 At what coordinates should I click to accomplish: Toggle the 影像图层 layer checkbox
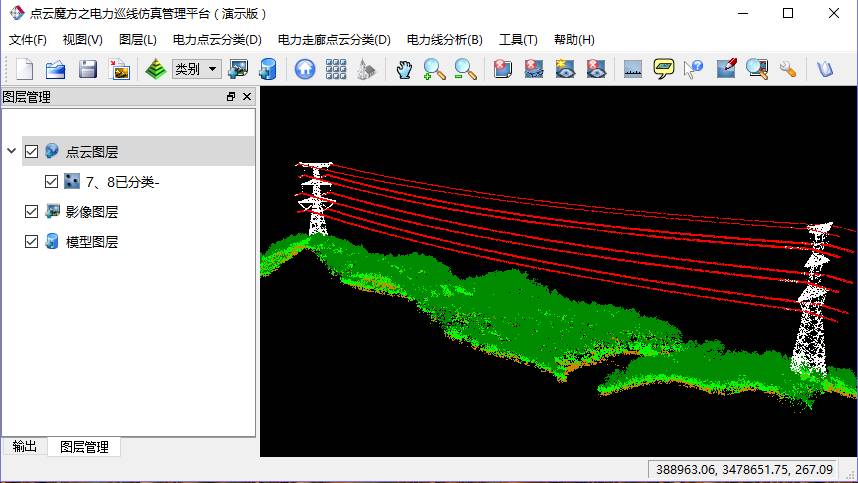(32, 212)
